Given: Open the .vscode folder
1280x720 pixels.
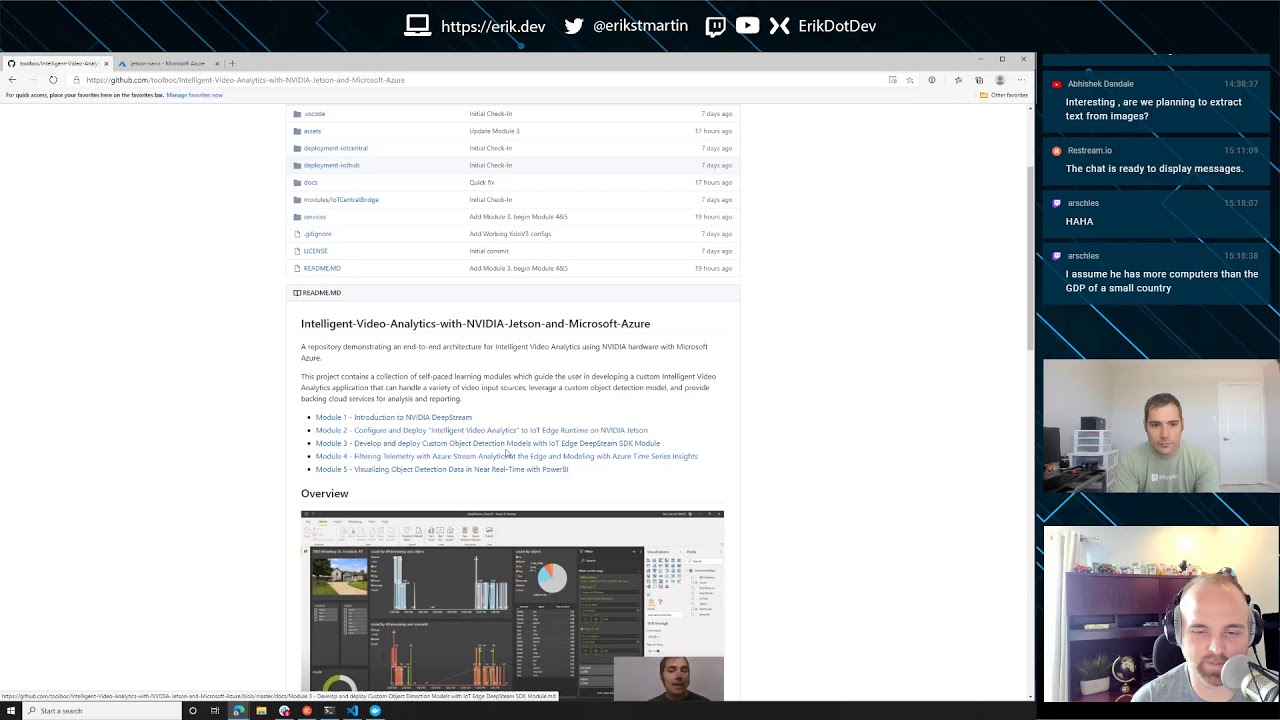Looking at the screenshot, I should pos(314,114).
